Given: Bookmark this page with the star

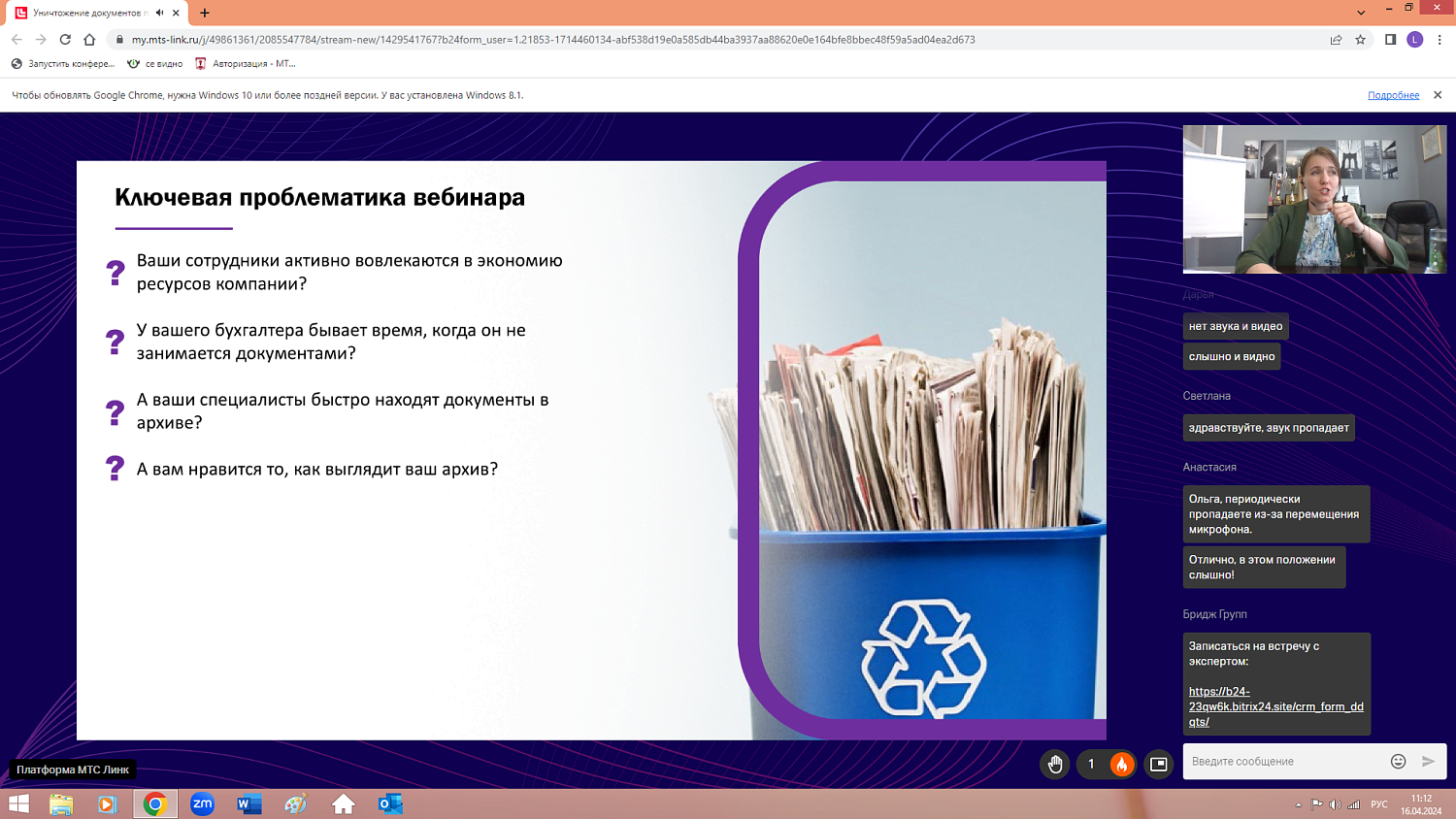Looking at the screenshot, I should [x=1360, y=40].
